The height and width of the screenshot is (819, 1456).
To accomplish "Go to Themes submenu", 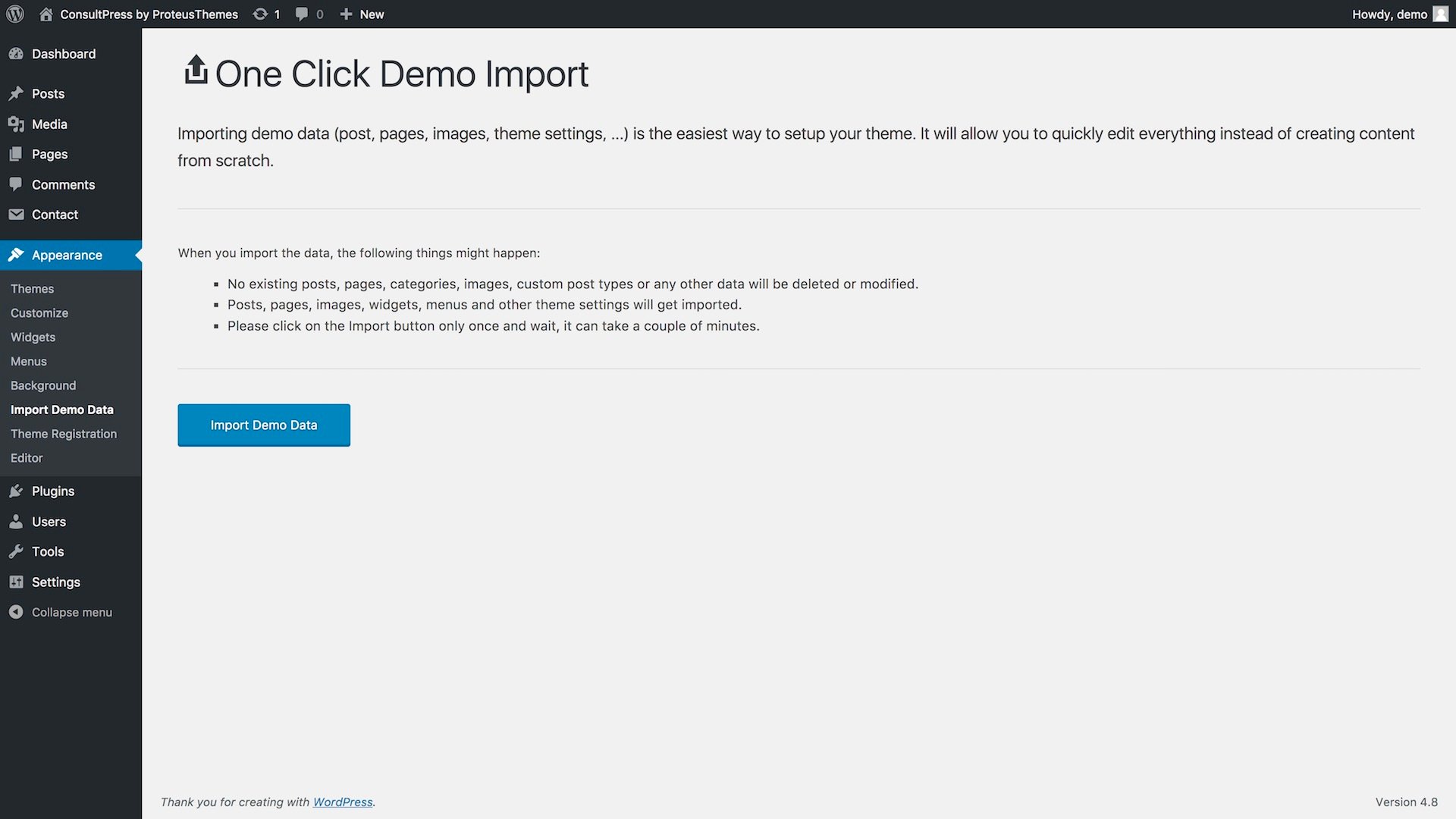I will tap(32, 289).
